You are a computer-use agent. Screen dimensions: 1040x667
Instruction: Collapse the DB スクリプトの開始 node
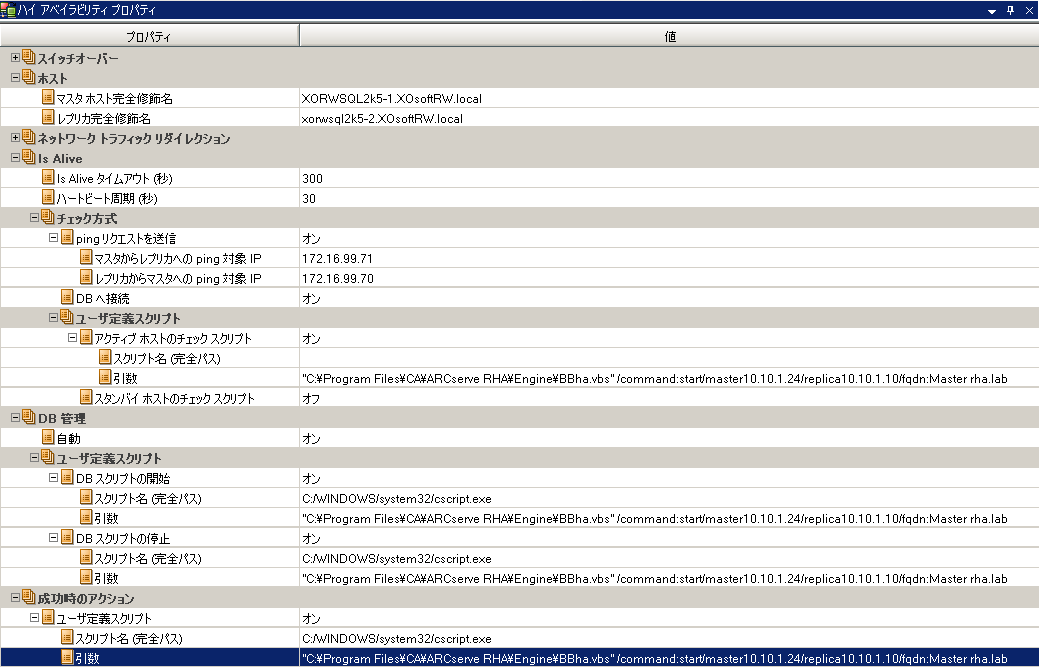coord(53,477)
